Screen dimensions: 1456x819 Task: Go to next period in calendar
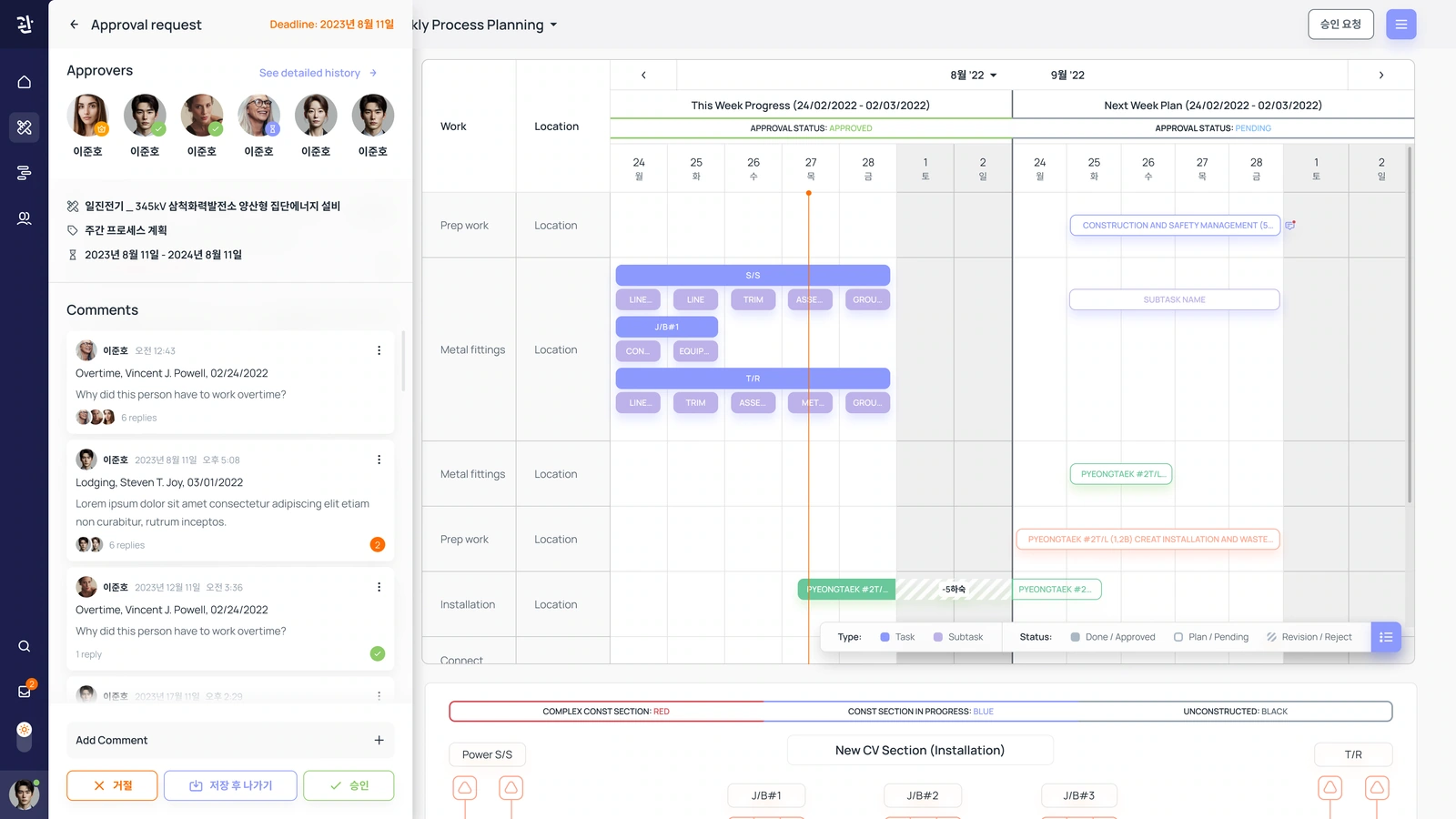[x=1381, y=75]
